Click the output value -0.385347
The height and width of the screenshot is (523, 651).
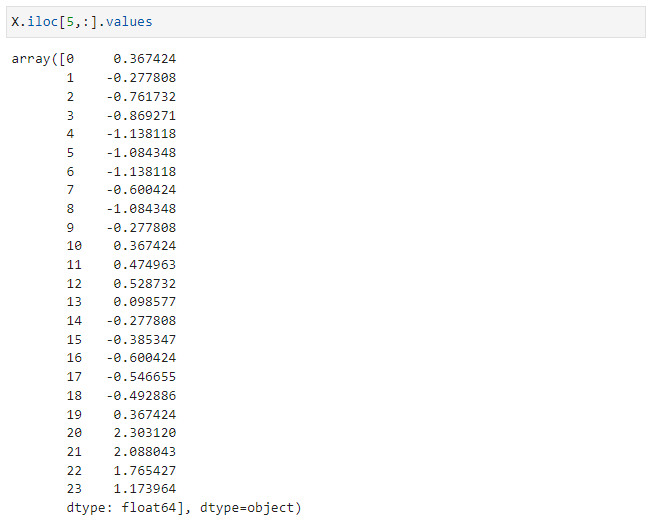click(x=141, y=339)
